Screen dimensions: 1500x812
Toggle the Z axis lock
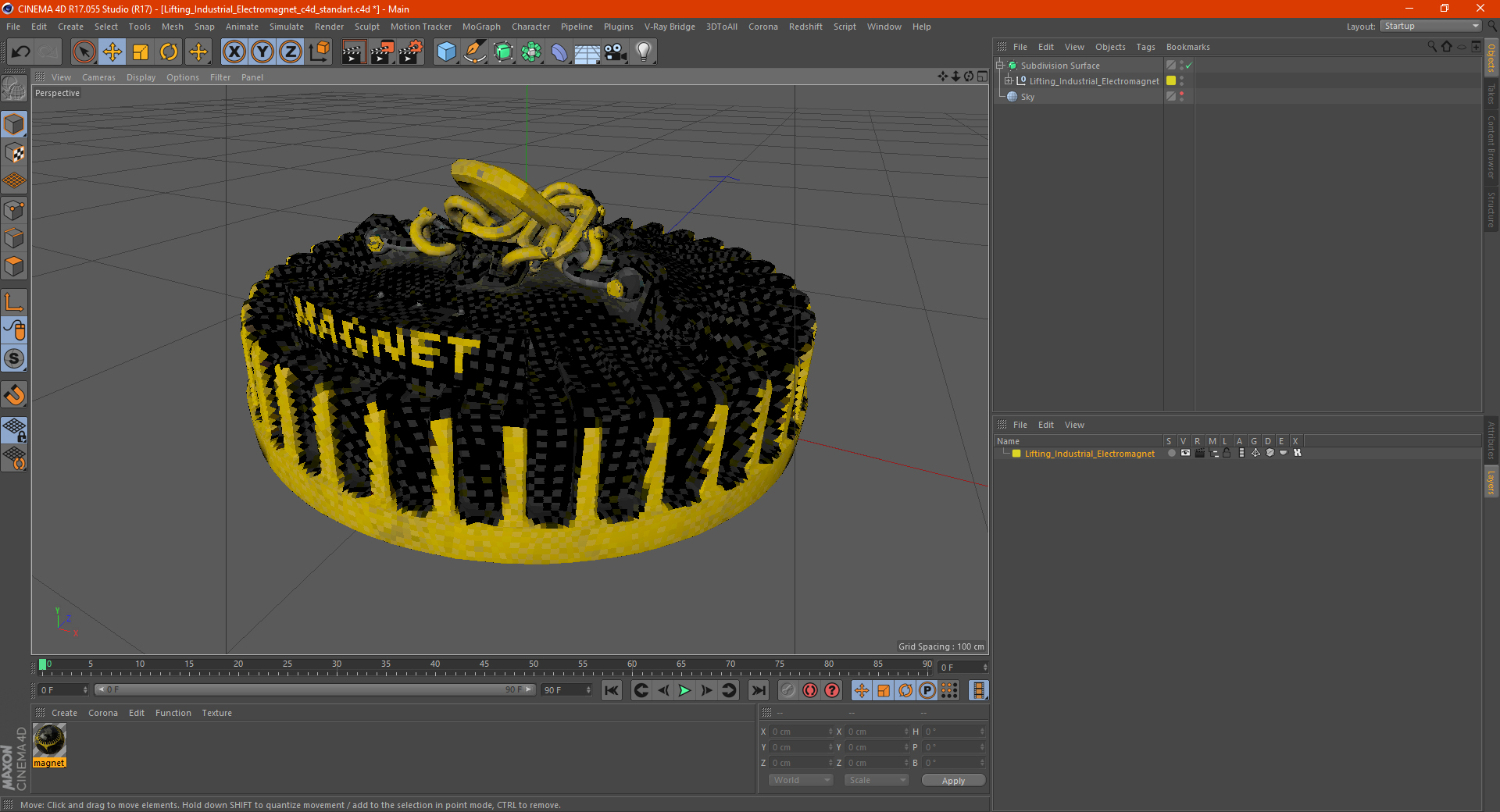point(291,52)
